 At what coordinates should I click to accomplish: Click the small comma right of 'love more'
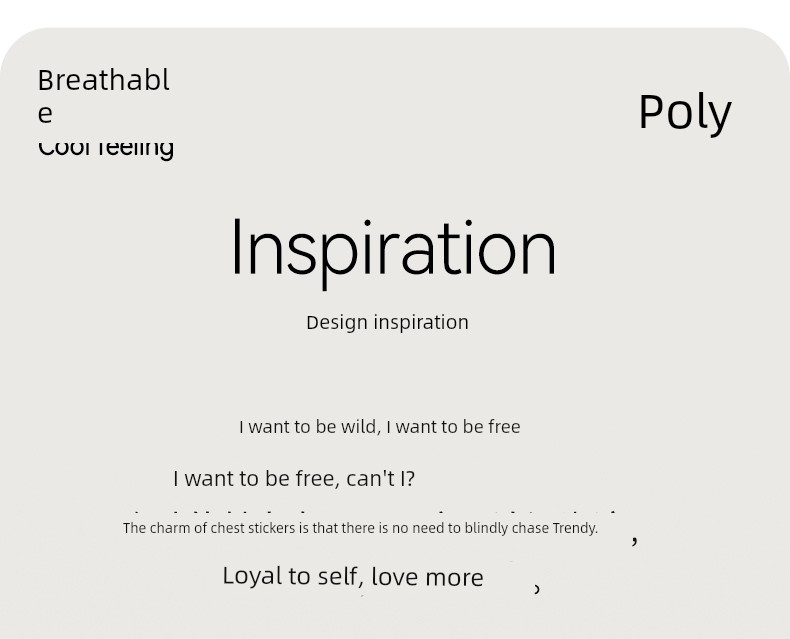coord(537,589)
